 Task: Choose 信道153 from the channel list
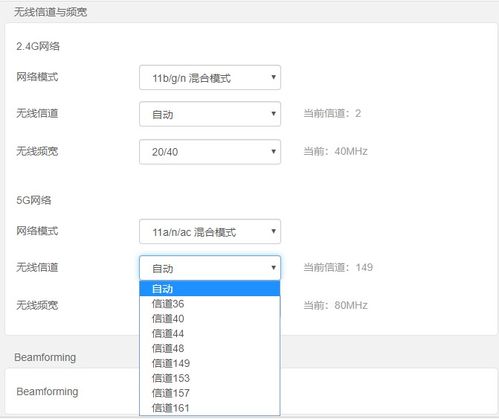[x=210, y=378]
